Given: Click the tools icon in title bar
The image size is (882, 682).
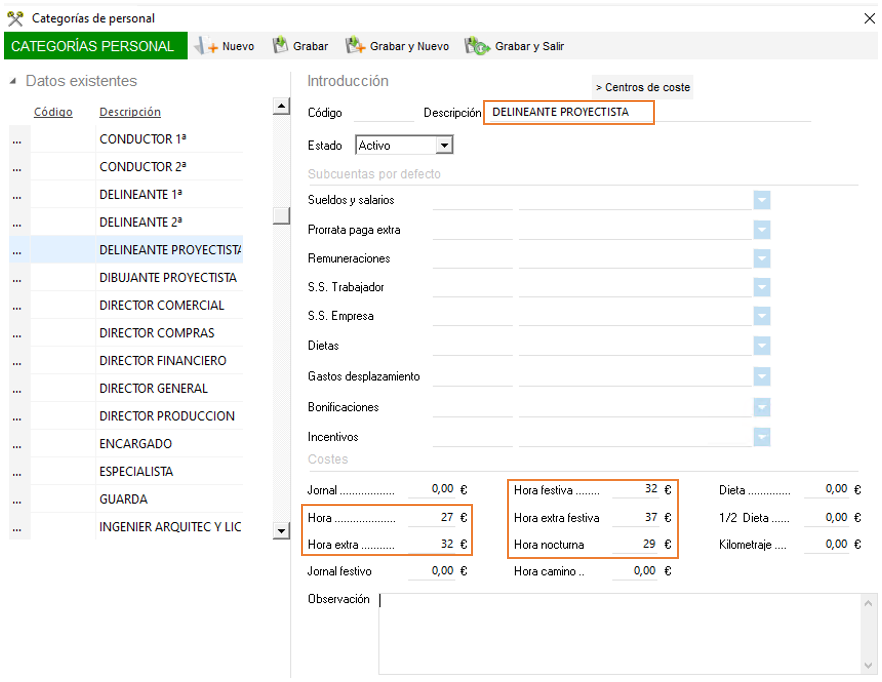Looking at the screenshot, I should point(15,19).
